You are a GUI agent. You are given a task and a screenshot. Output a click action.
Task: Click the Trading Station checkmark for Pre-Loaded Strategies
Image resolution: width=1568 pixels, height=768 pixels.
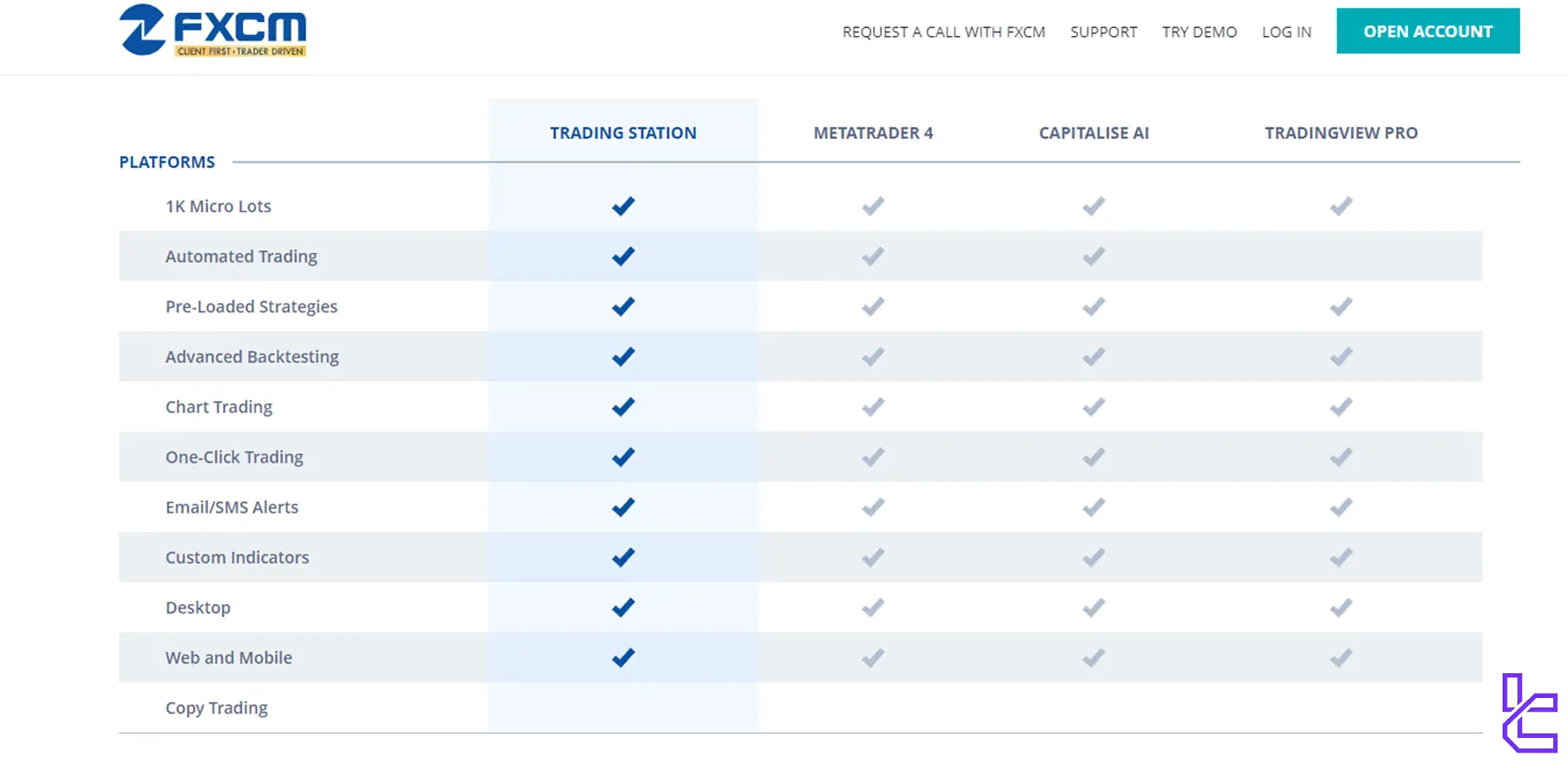click(623, 307)
